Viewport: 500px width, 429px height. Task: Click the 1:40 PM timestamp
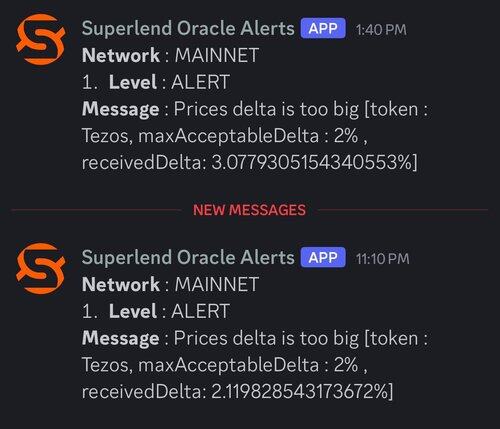[381, 30]
